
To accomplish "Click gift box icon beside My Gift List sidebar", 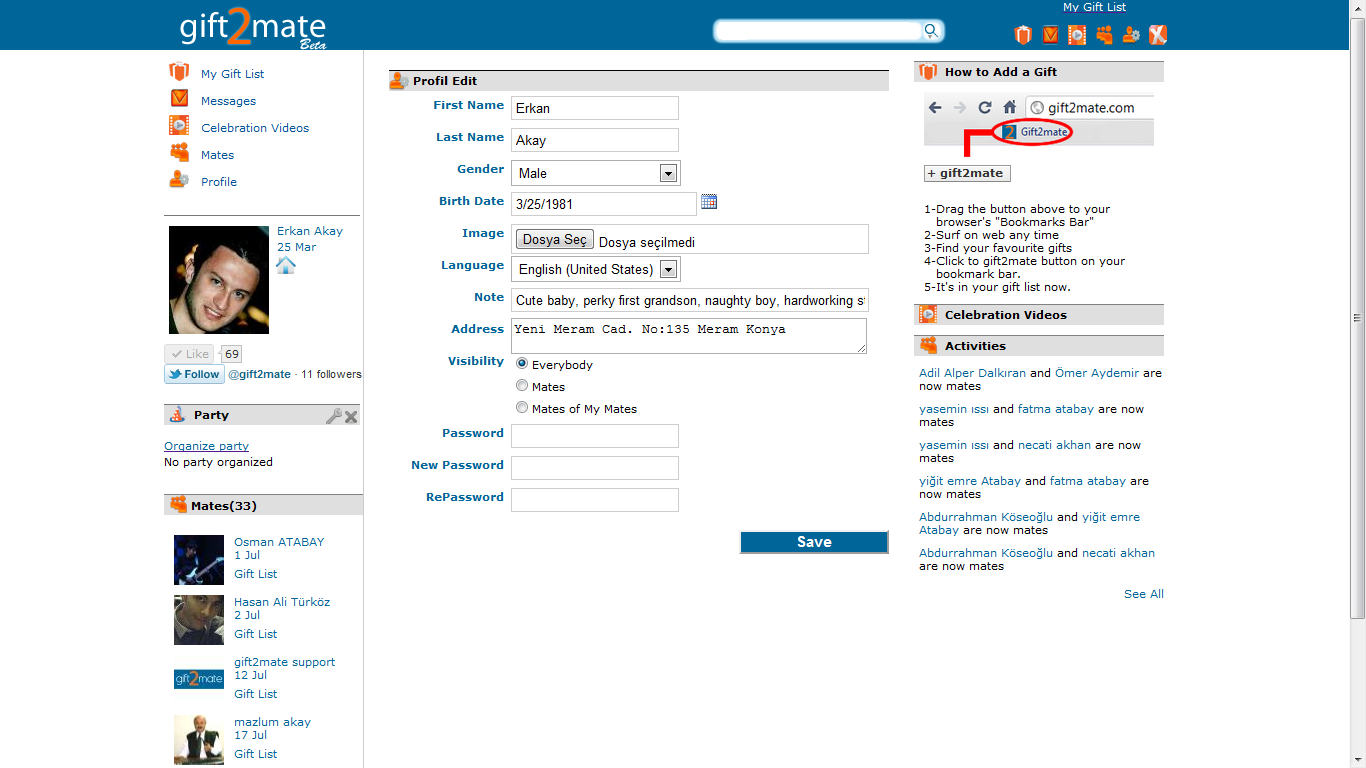I will point(179,73).
